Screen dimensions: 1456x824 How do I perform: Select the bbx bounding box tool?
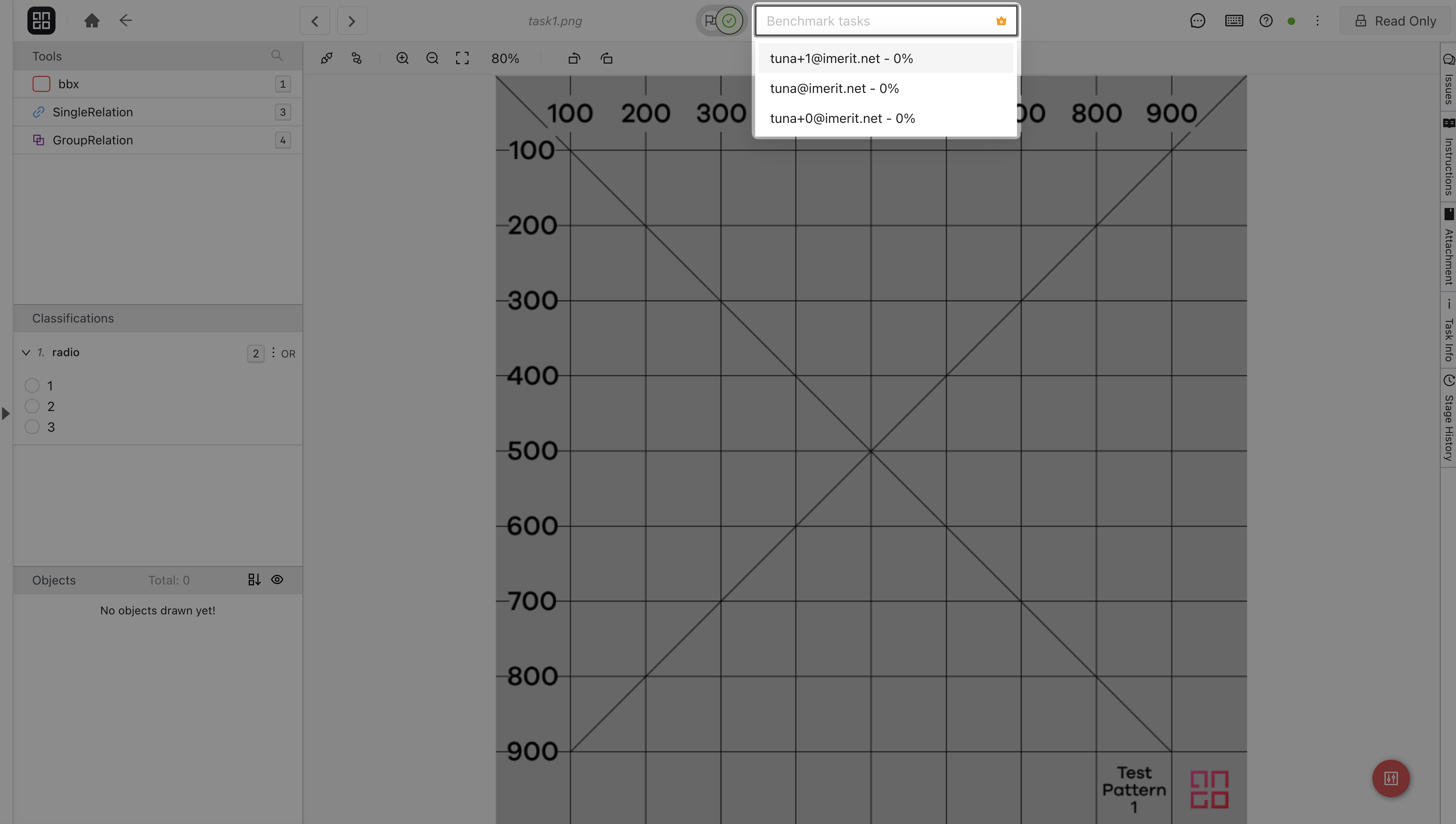click(x=68, y=84)
